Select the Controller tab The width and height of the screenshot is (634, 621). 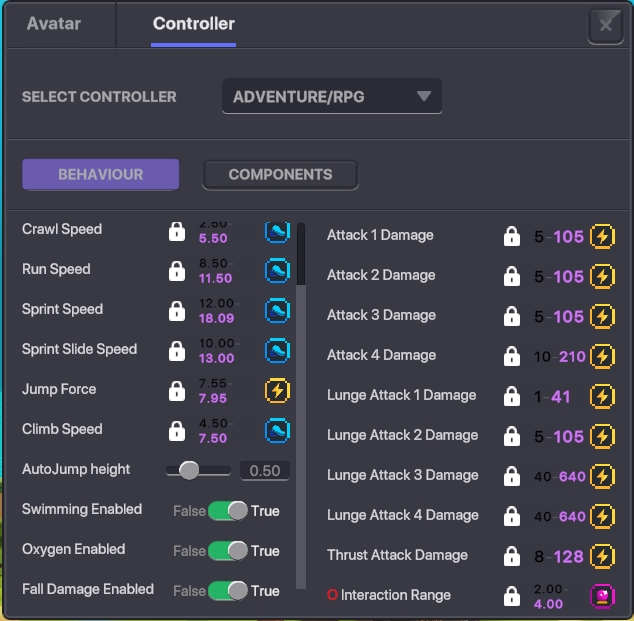click(x=193, y=23)
